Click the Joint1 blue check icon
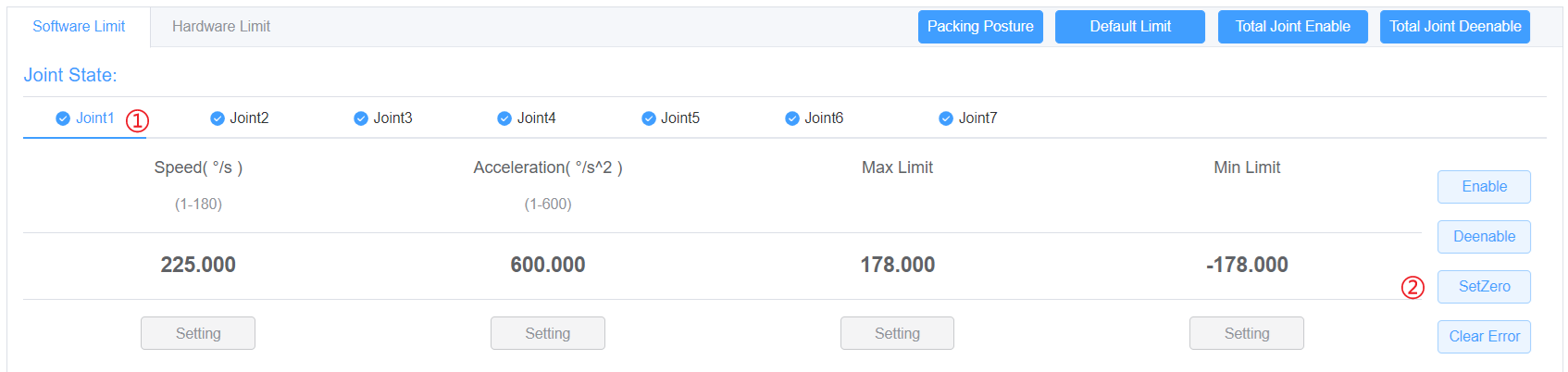This screenshot has width=1568, height=372. (63, 118)
